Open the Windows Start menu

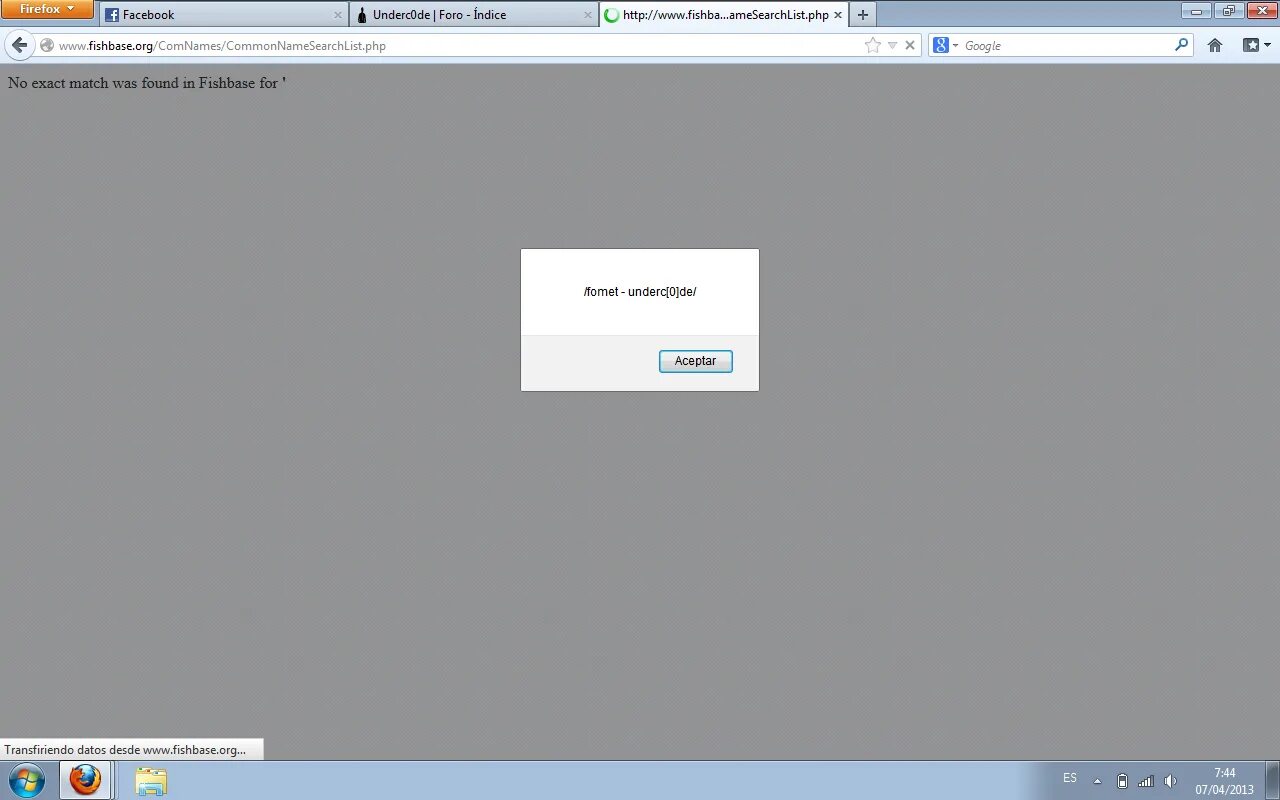click(26, 780)
